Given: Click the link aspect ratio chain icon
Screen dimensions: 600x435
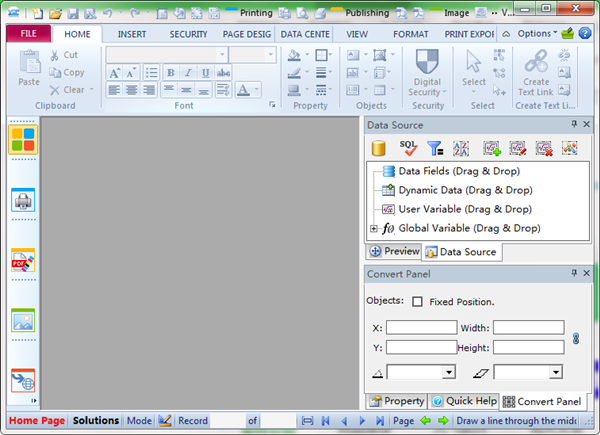Looking at the screenshot, I should click(x=575, y=339).
